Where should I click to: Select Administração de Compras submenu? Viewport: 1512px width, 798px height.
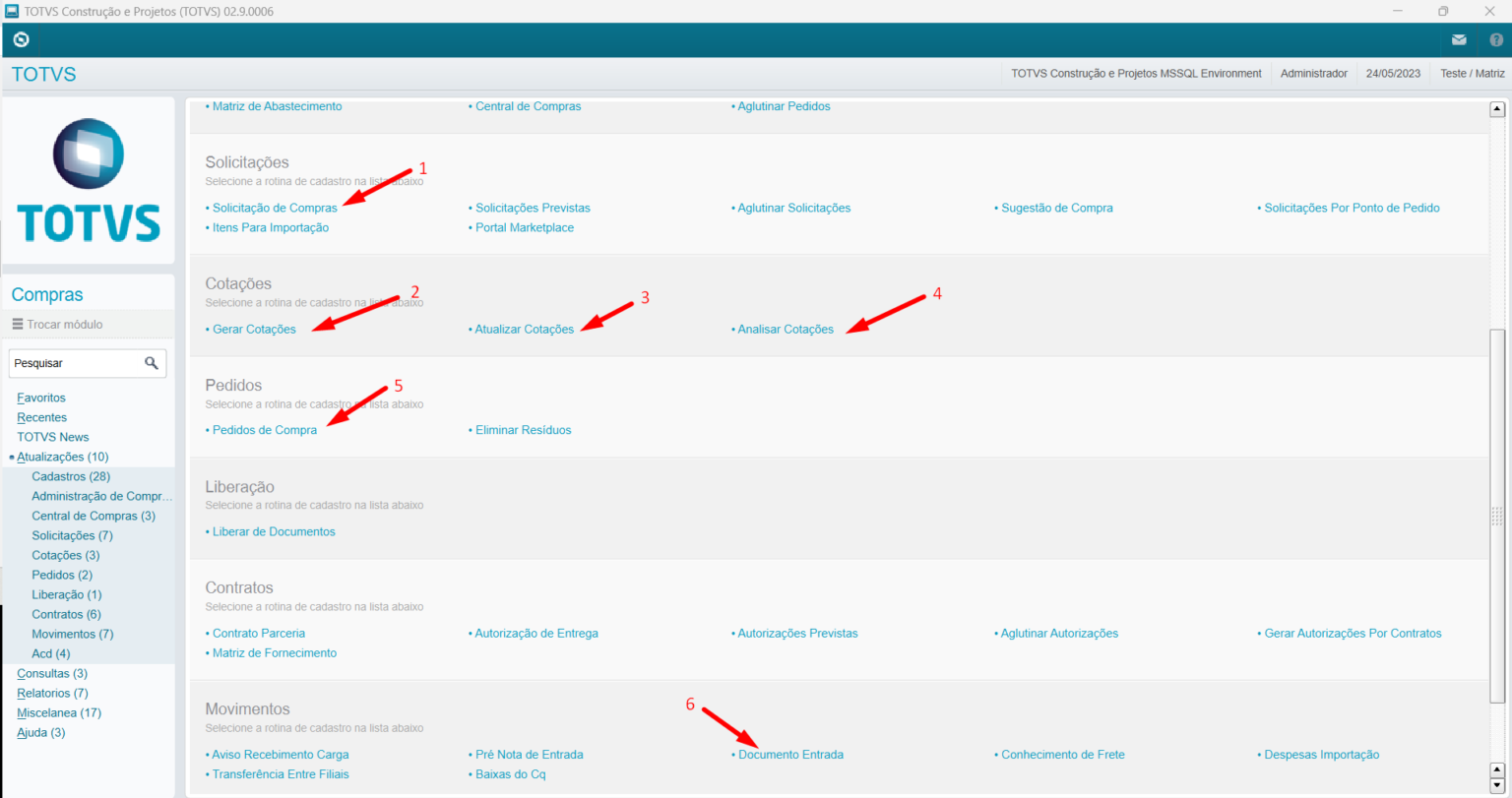coord(102,496)
